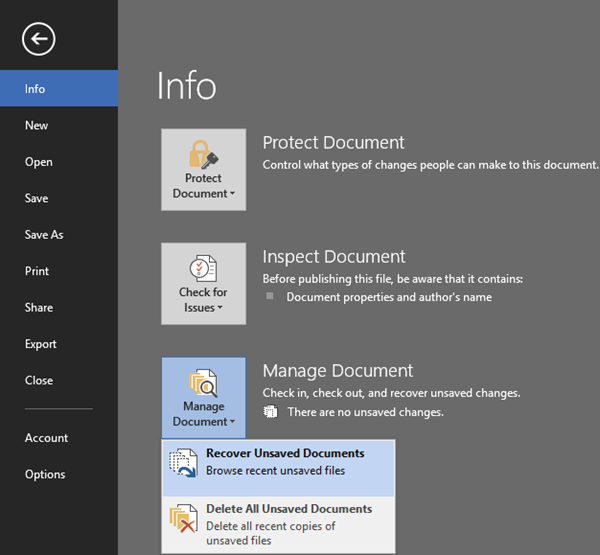The height and width of the screenshot is (555, 600).
Task: Click the Protect Document lock icon
Action: [x=203, y=154]
